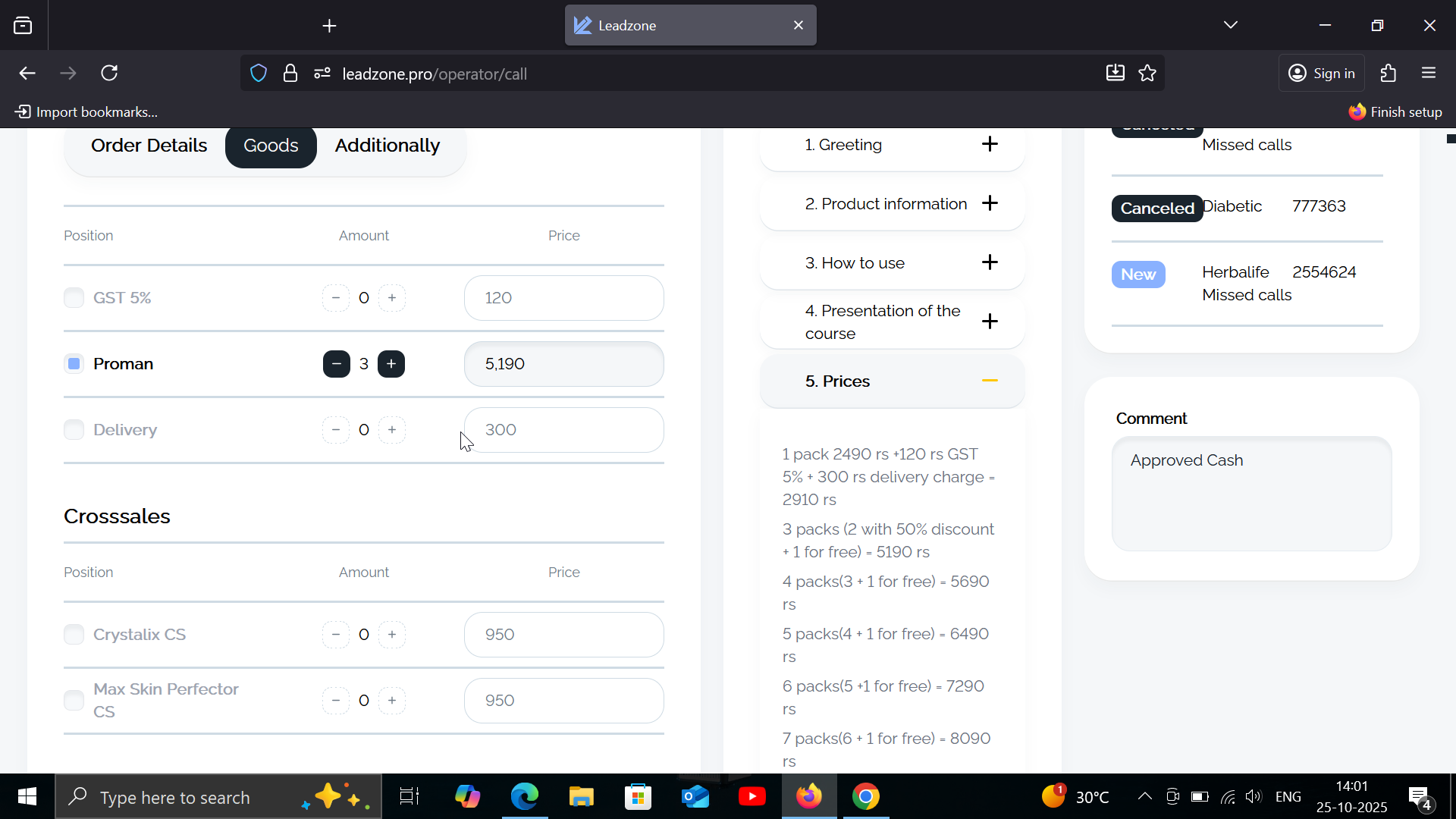Click the Sign in button

[1322, 74]
